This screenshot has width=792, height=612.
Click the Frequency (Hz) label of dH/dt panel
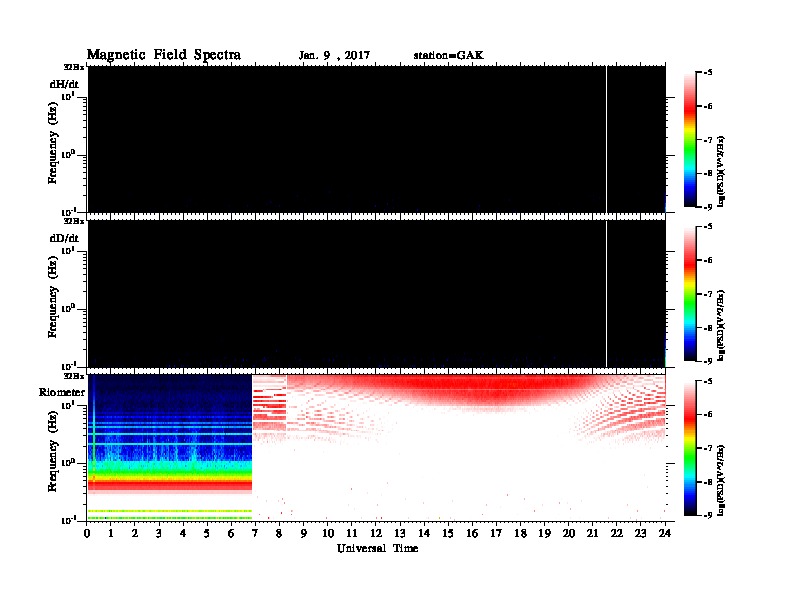pos(53,143)
